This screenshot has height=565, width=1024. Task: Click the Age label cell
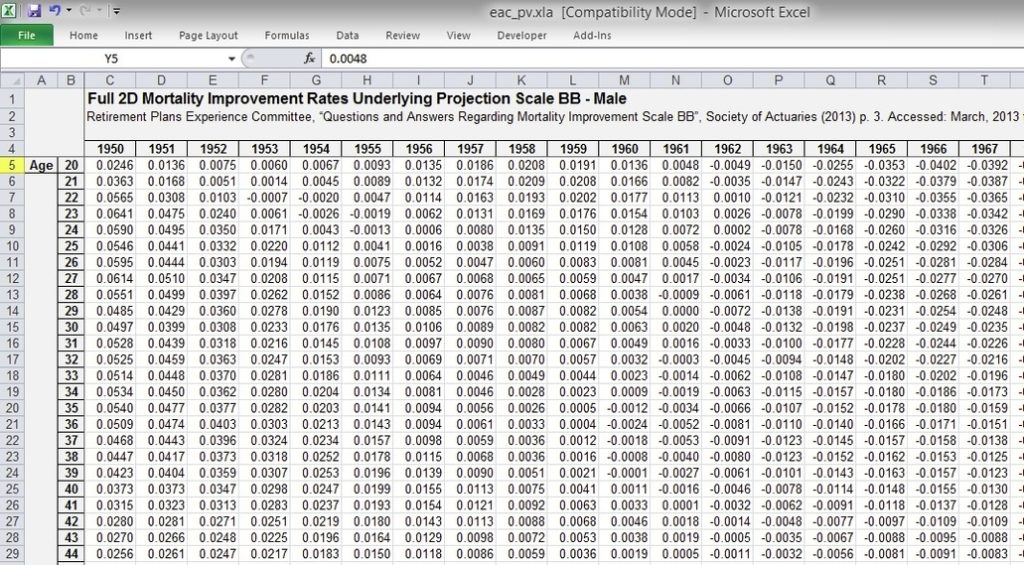coord(41,165)
